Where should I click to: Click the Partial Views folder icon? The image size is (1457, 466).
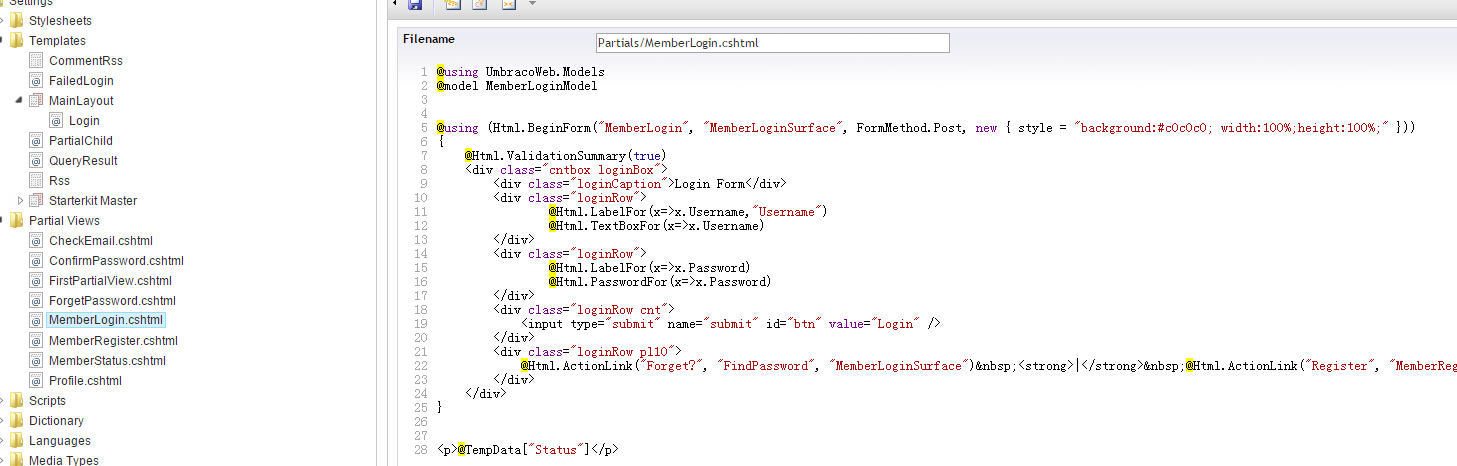tap(16, 220)
